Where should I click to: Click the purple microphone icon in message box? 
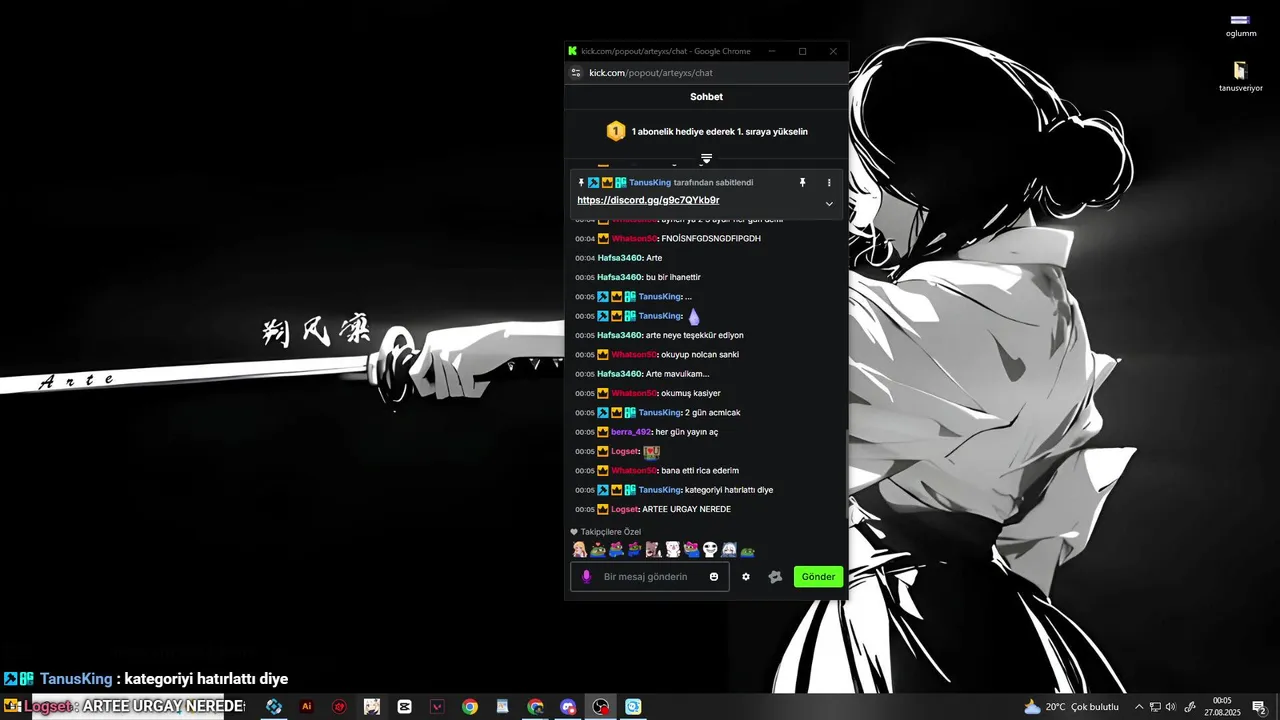586,577
